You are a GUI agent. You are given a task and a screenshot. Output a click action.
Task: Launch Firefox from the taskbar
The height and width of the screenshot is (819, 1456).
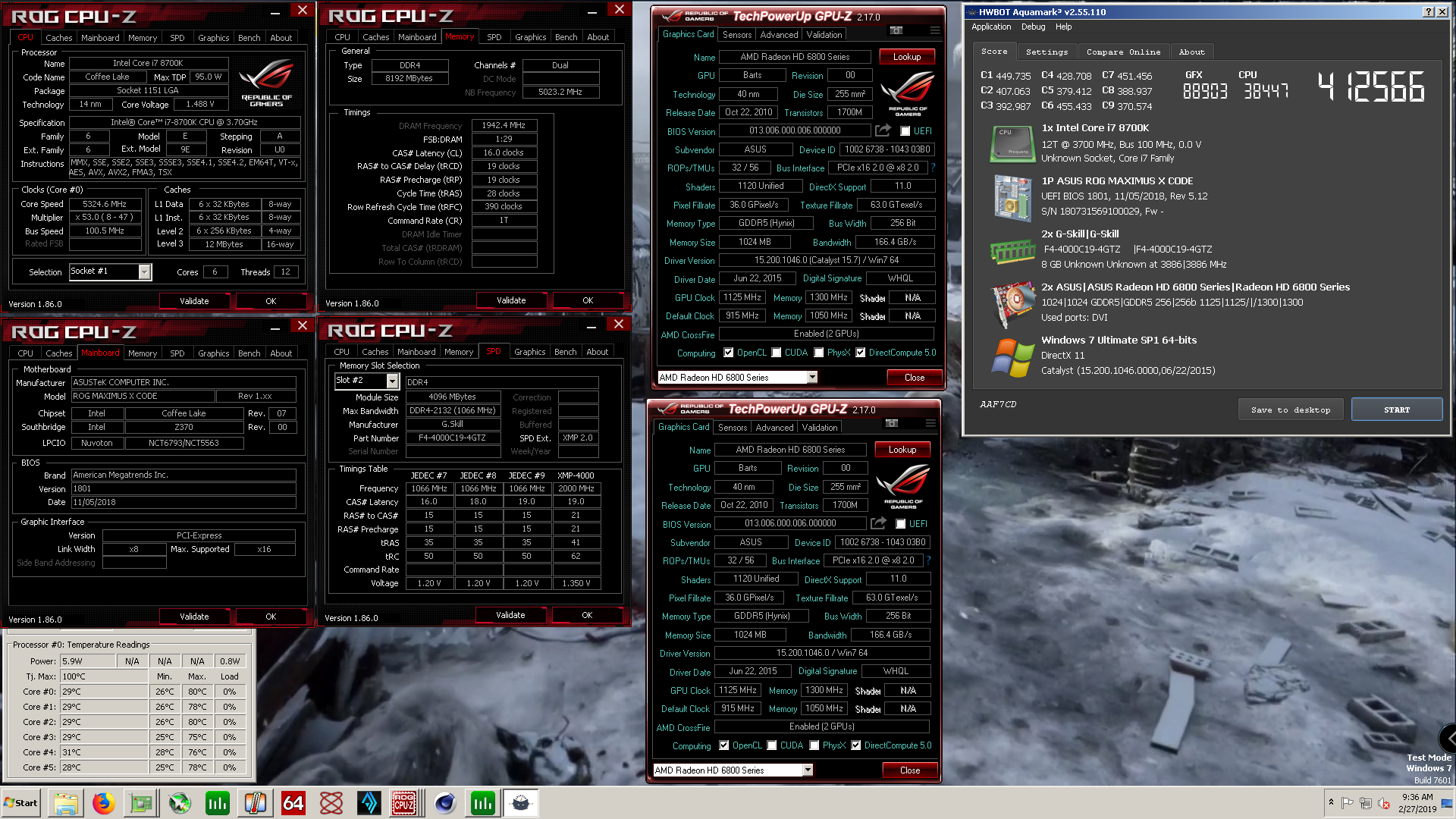tap(103, 803)
